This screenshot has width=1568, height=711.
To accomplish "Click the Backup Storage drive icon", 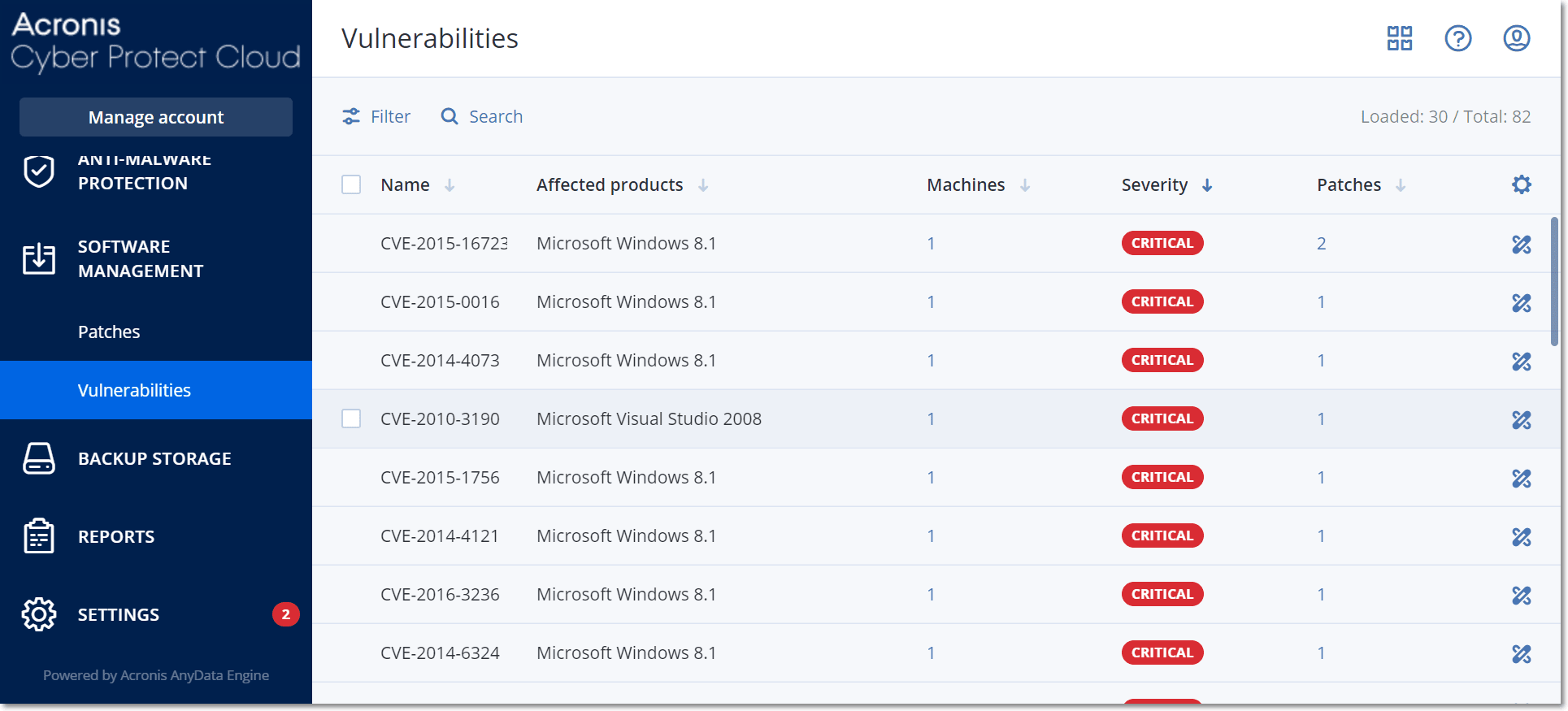I will coord(39,458).
